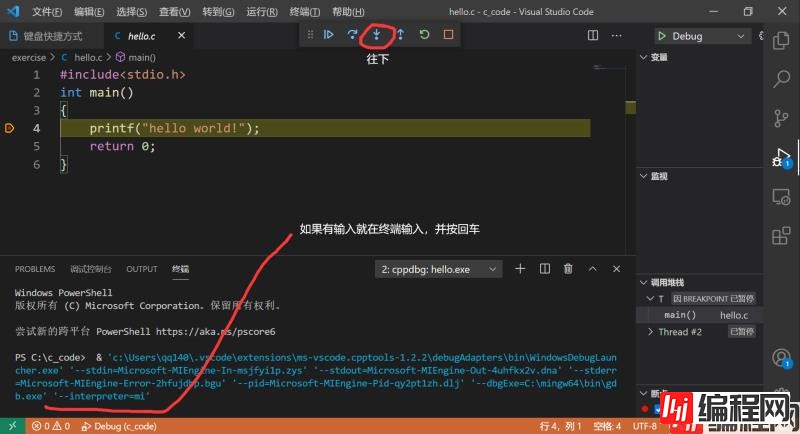Click Debug (c_code) in status bar
The height and width of the screenshot is (434, 800).
point(119,426)
